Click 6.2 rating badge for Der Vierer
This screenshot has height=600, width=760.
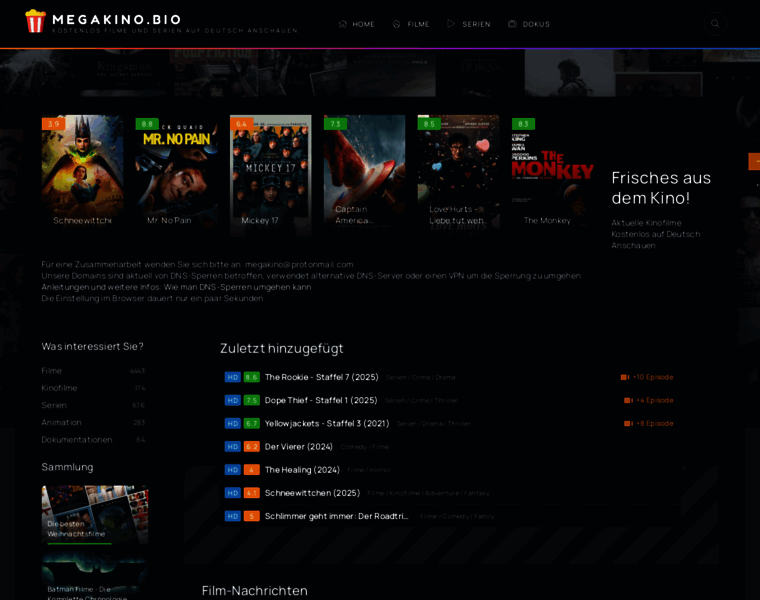[x=252, y=447]
